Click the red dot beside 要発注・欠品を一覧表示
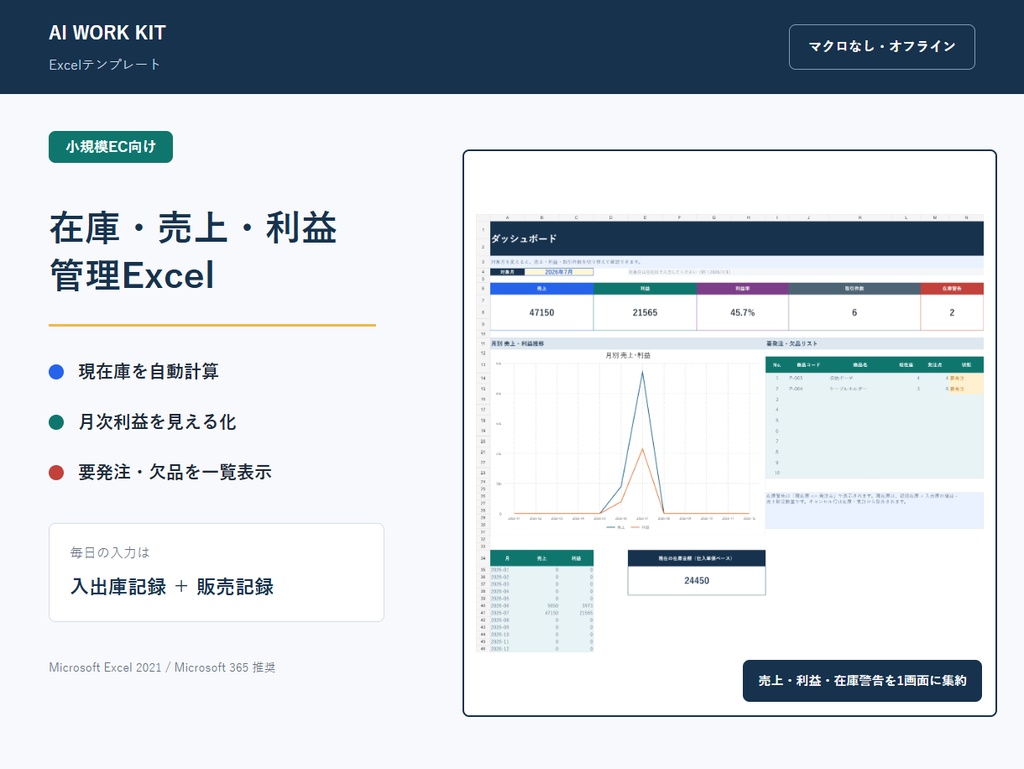 click(x=56, y=473)
